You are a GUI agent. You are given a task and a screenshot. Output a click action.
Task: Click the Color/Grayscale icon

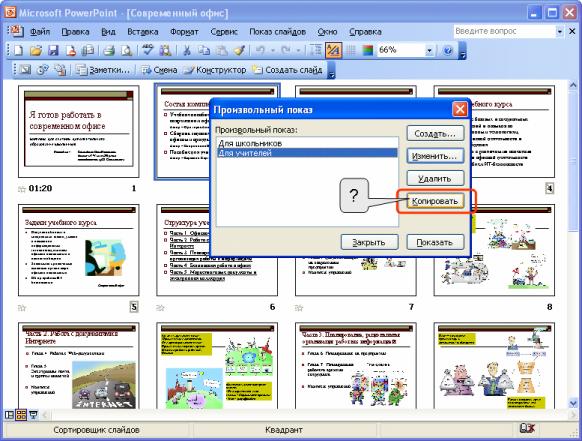tap(367, 50)
